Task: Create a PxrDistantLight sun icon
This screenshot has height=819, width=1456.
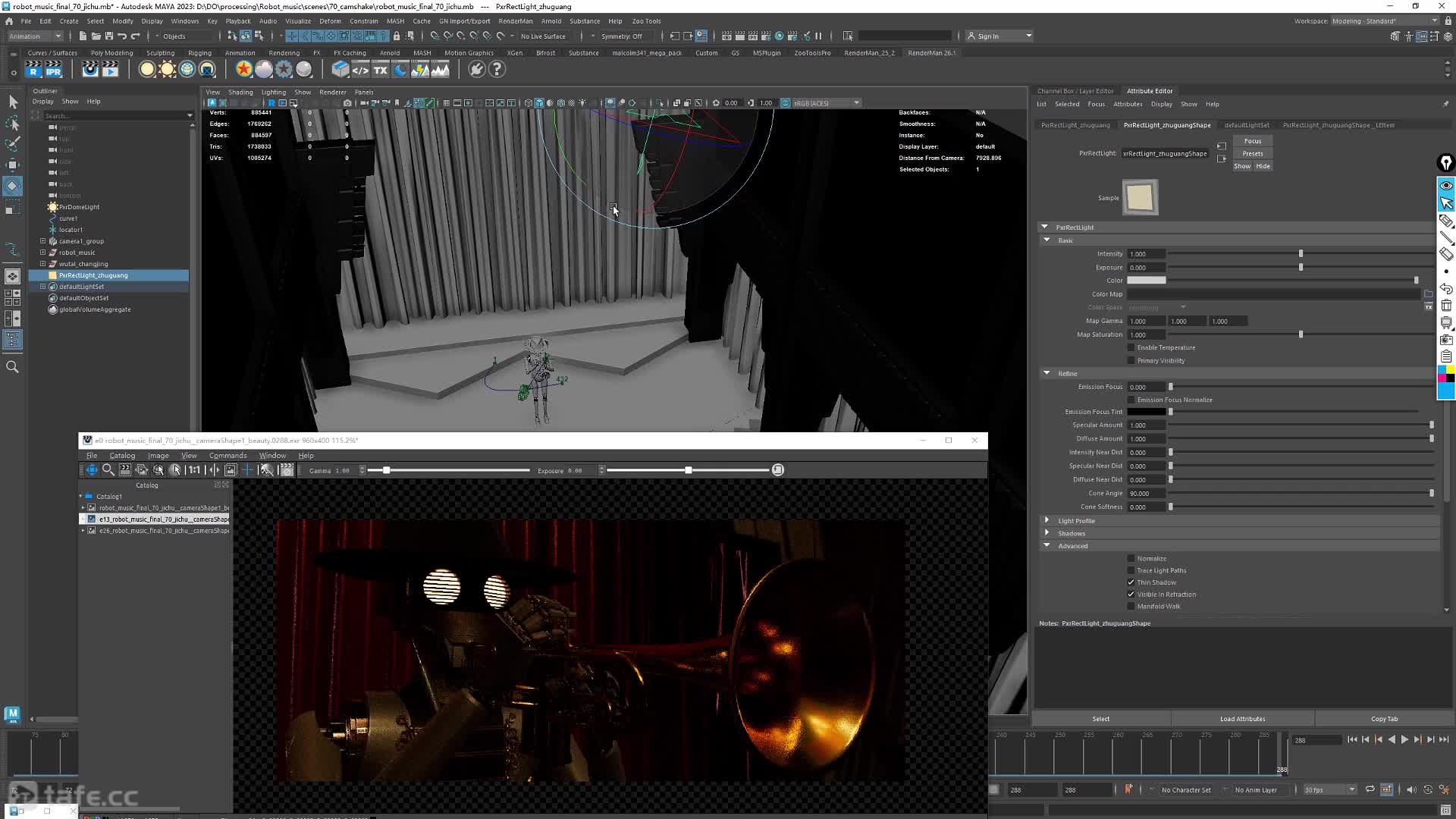Action: pyautogui.click(x=167, y=70)
